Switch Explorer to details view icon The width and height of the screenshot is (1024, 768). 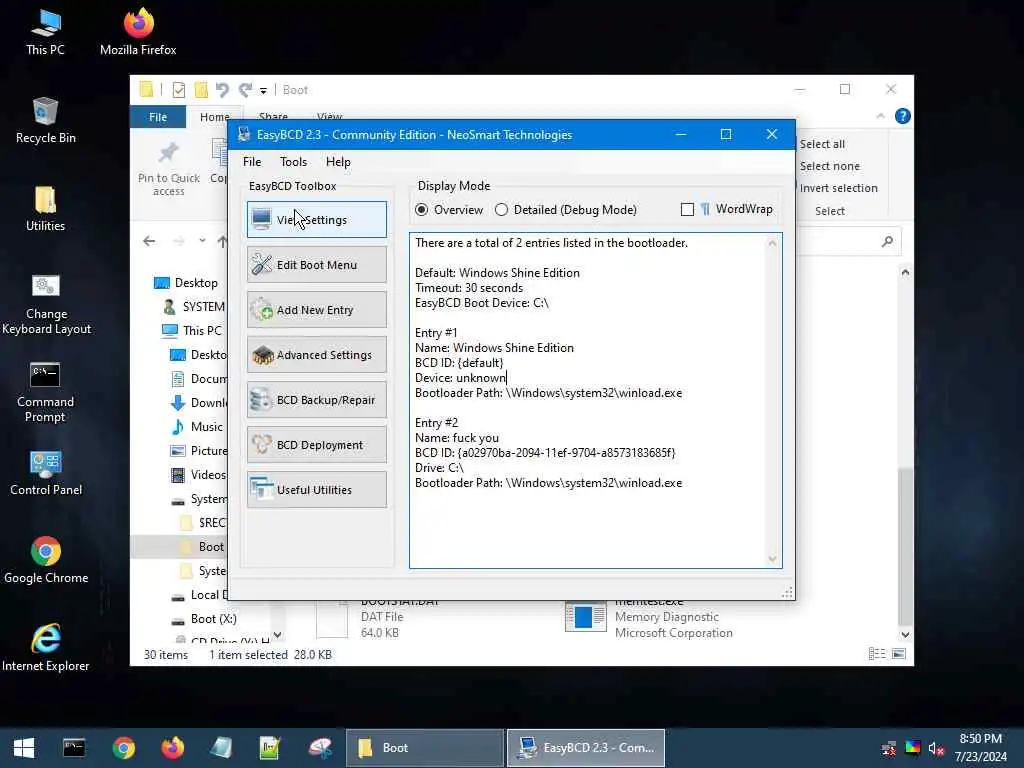(877, 654)
